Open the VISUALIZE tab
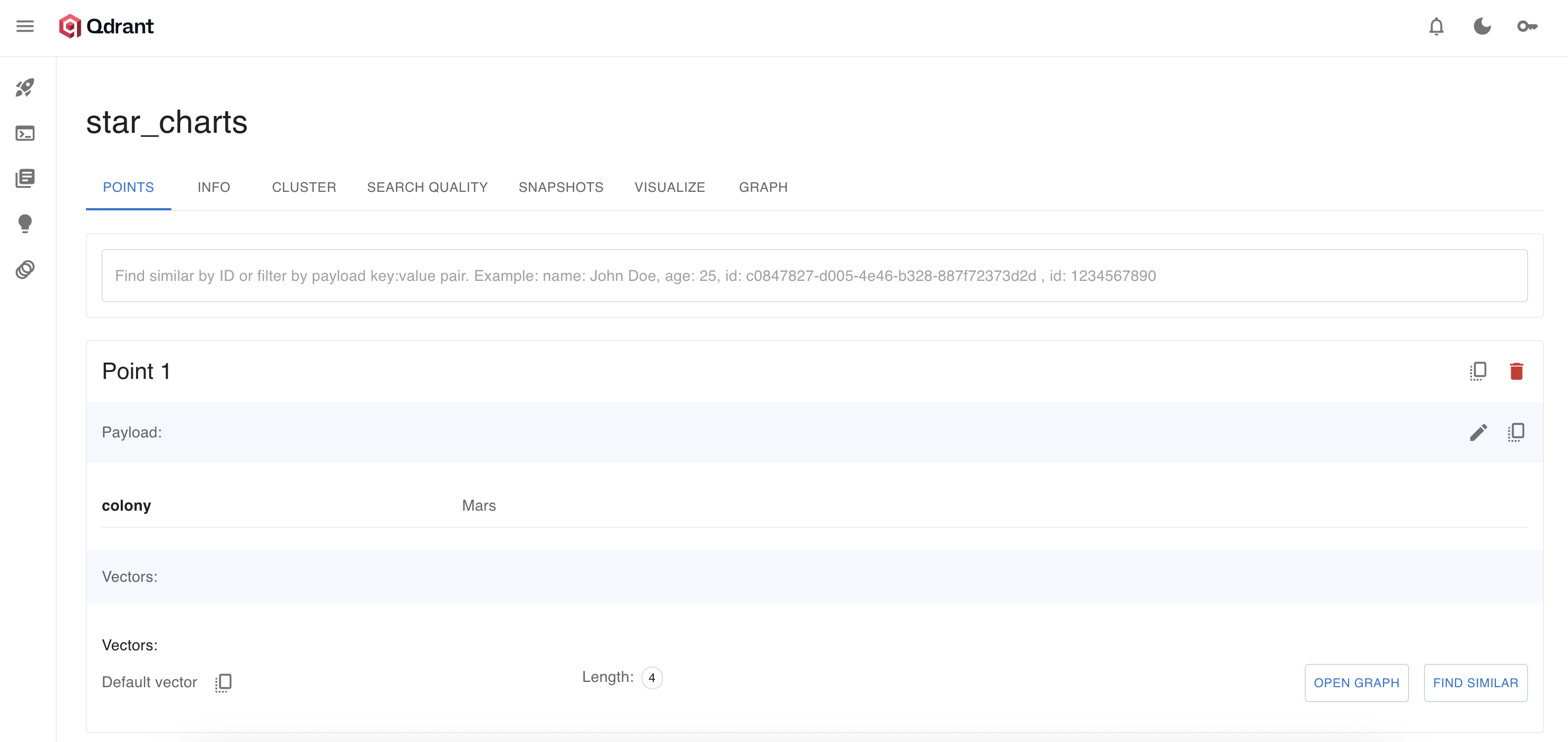Image resolution: width=1568 pixels, height=742 pixels. tap(670, 187)
